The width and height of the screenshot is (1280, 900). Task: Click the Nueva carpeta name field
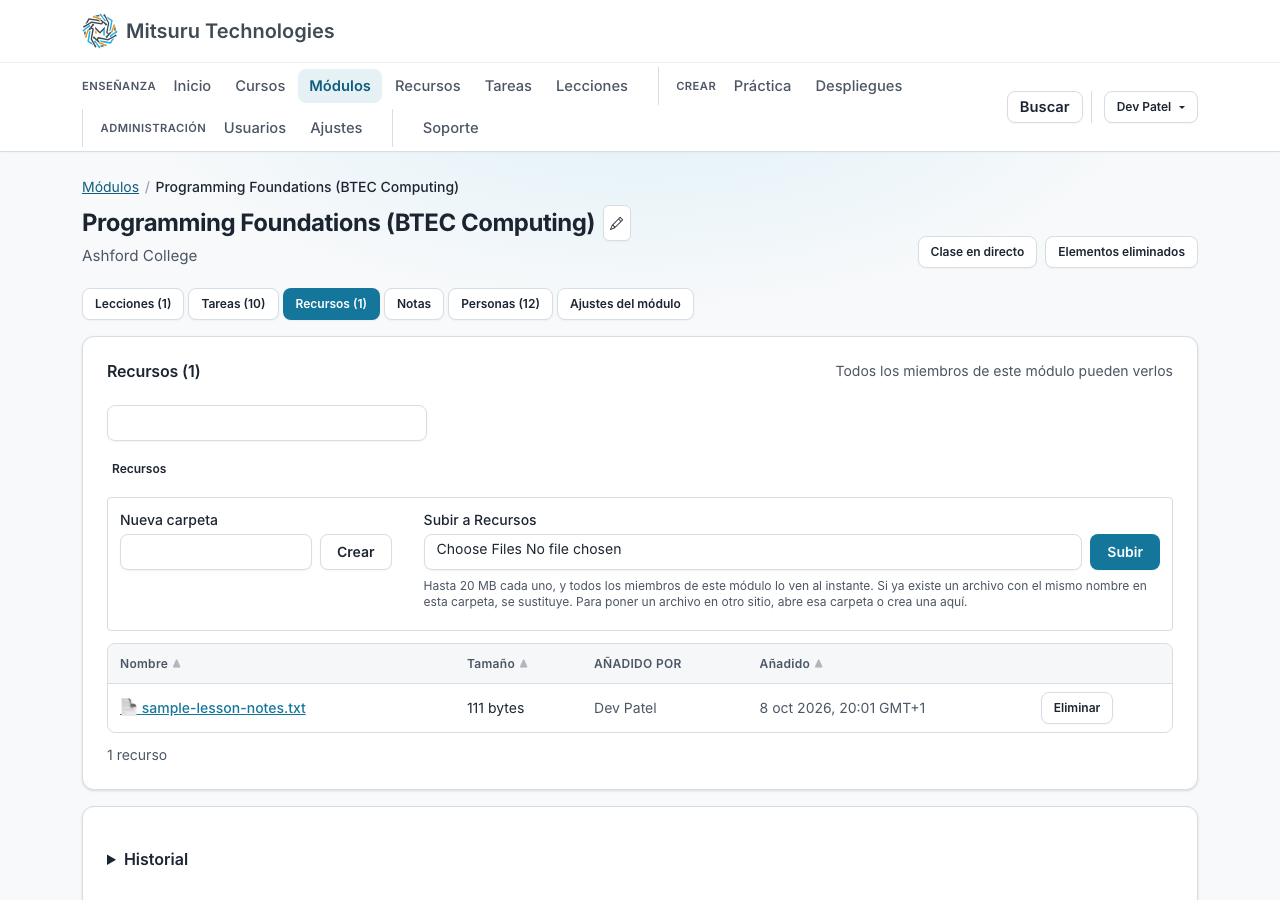216,552
